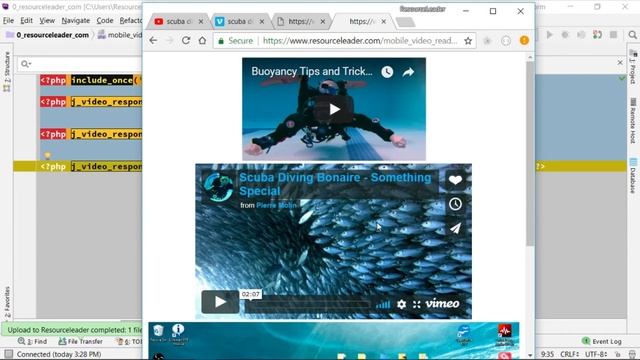
Task: Click the IDE Run button
Action: [x=549, y=35]
